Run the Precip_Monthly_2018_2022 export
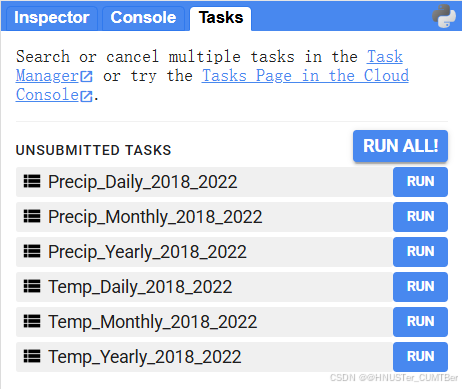The height and width of the screenshot is (389, 462). pyautogui.click(x=420, y=217)
